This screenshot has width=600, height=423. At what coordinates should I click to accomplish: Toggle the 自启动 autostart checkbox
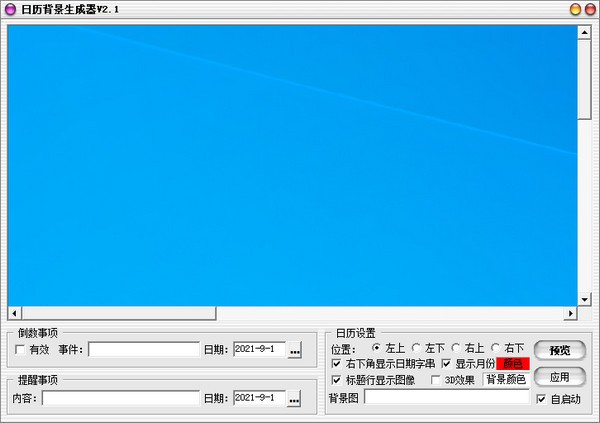(x=541, y=399)
